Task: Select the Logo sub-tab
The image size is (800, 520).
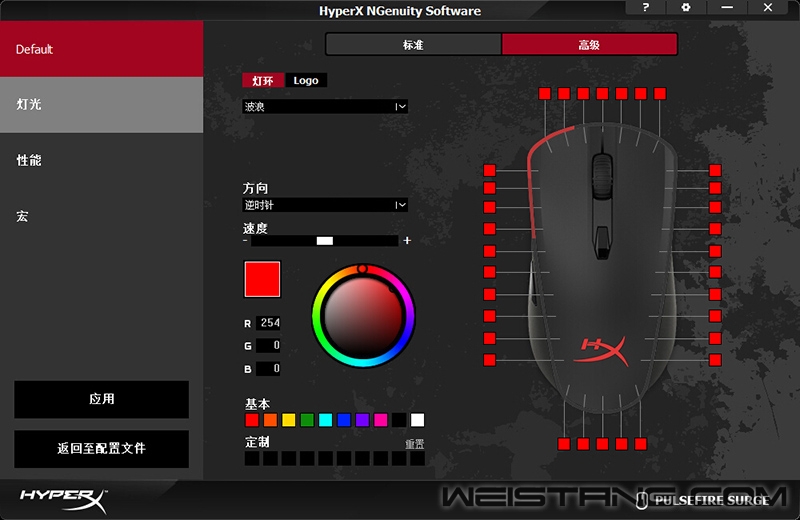Action: 306,81
